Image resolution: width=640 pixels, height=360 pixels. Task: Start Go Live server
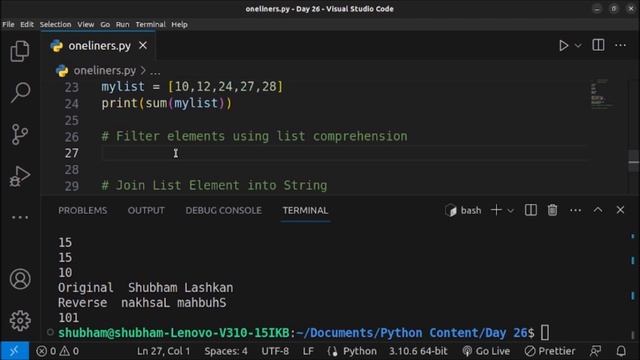click(486, 351)
